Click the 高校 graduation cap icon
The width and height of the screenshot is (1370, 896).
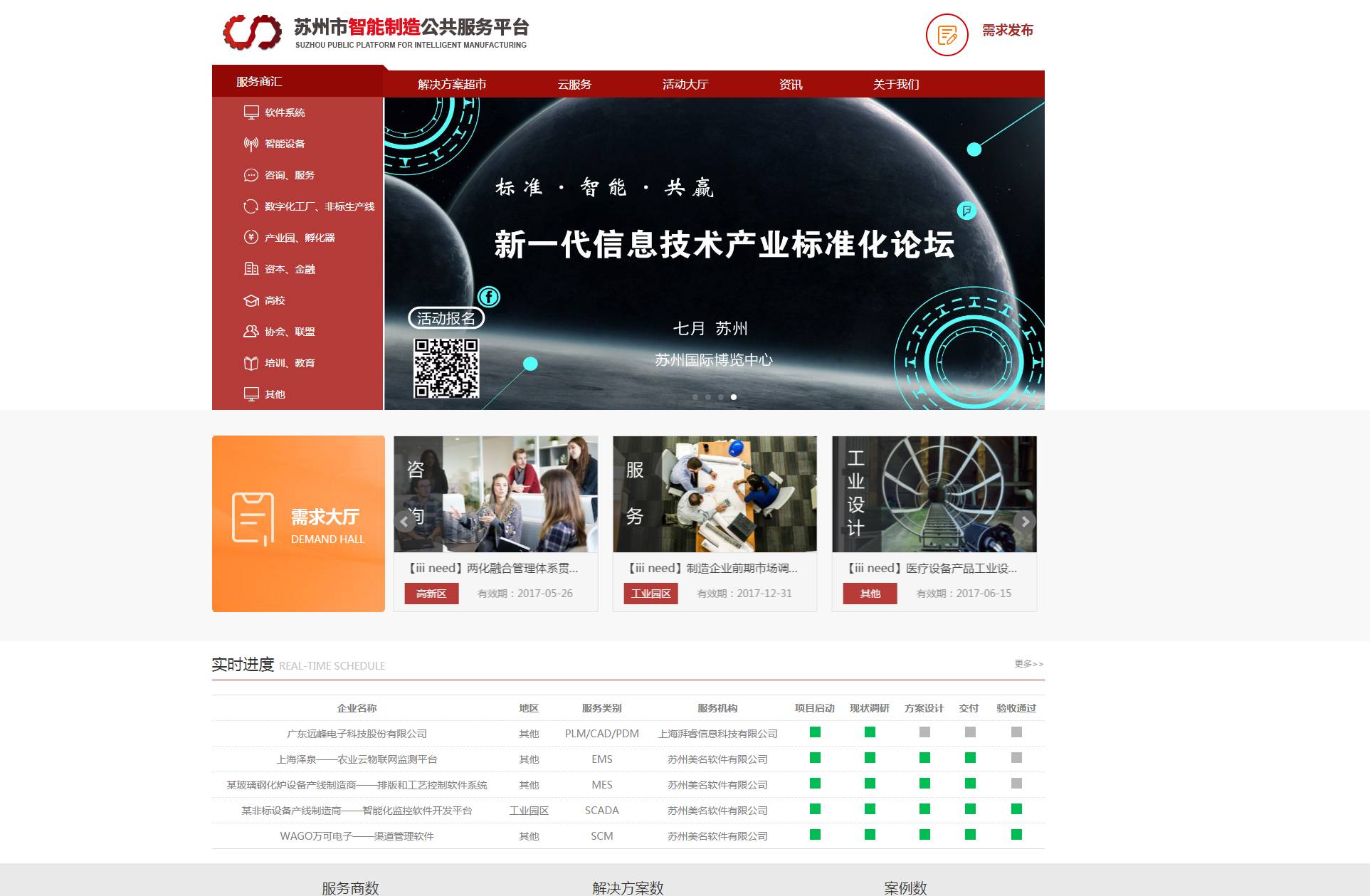point(251,300)
